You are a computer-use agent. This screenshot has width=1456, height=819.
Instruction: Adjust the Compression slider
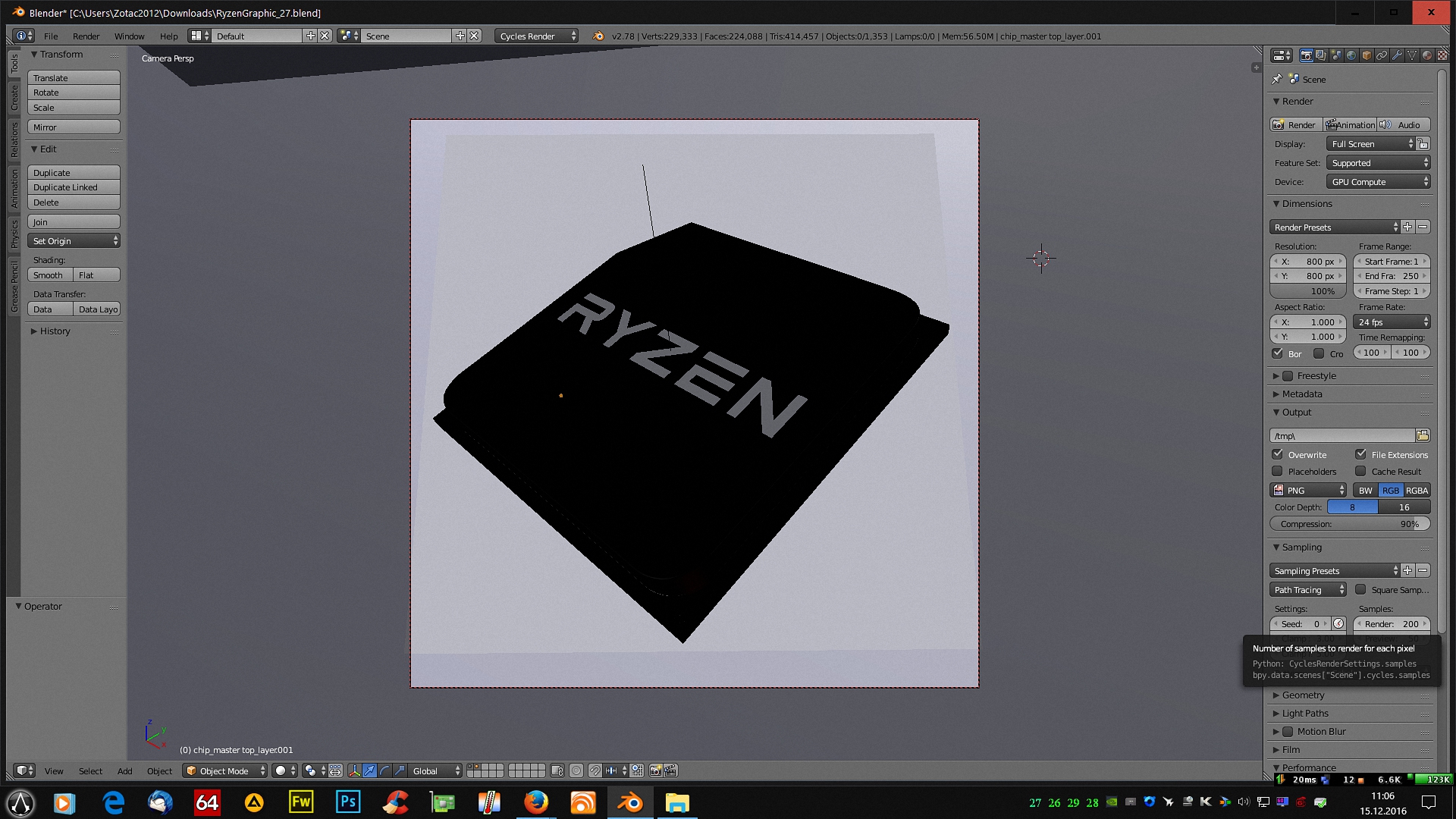pos(1350,524)
